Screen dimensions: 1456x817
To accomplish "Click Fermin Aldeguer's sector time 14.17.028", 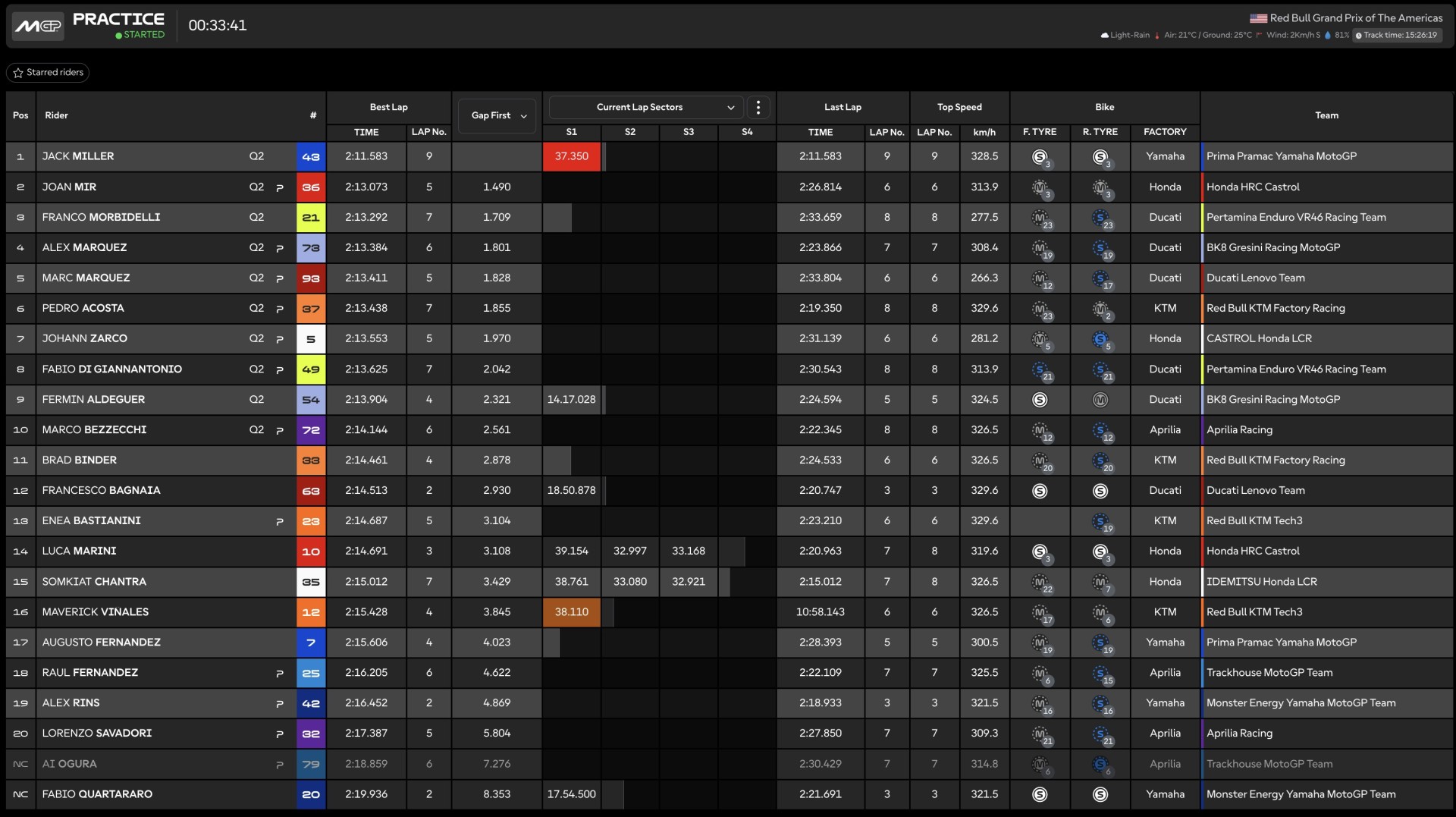I will tap(572, 399).
